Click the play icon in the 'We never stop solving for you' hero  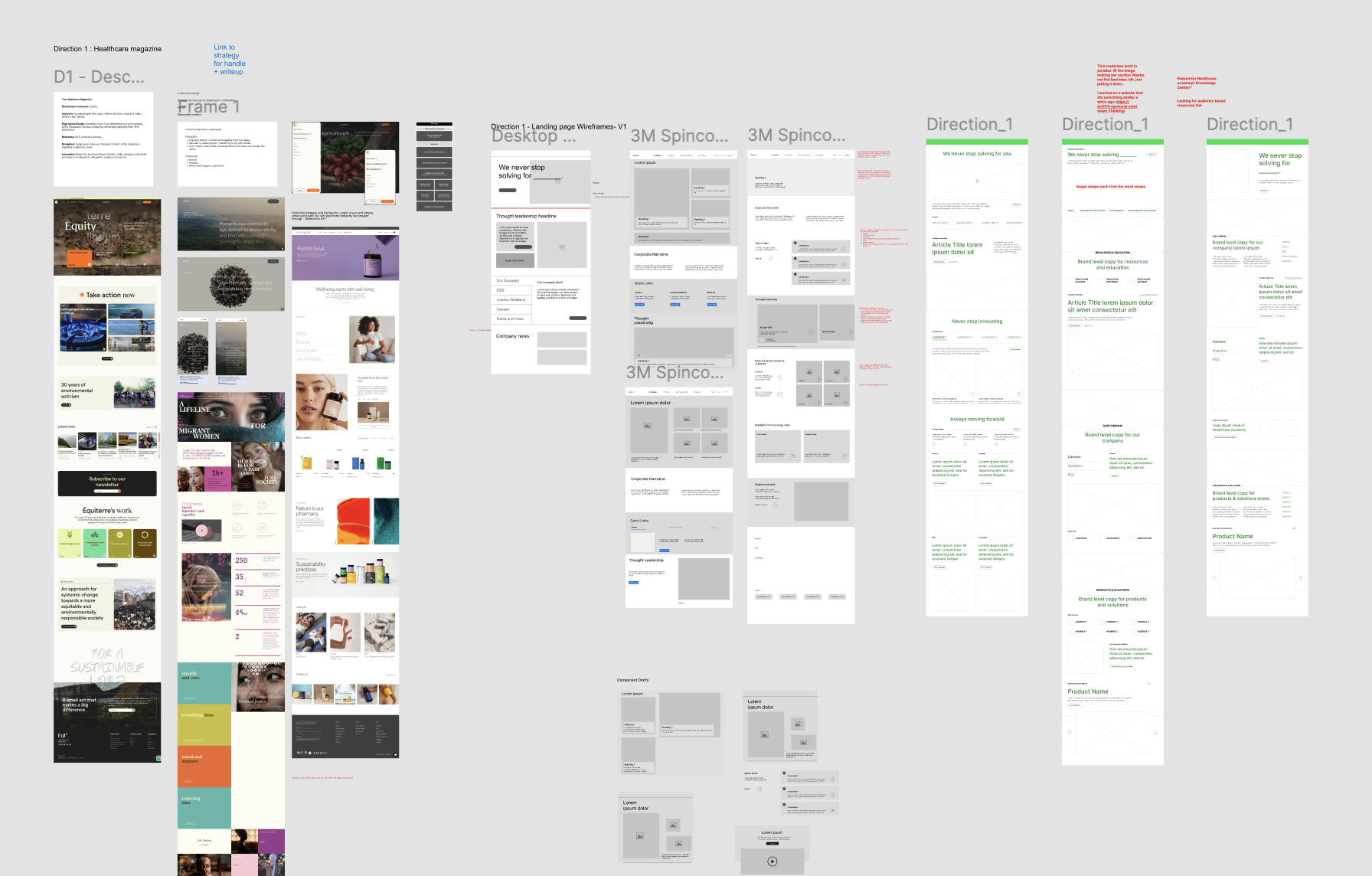[x=977, y=181]
